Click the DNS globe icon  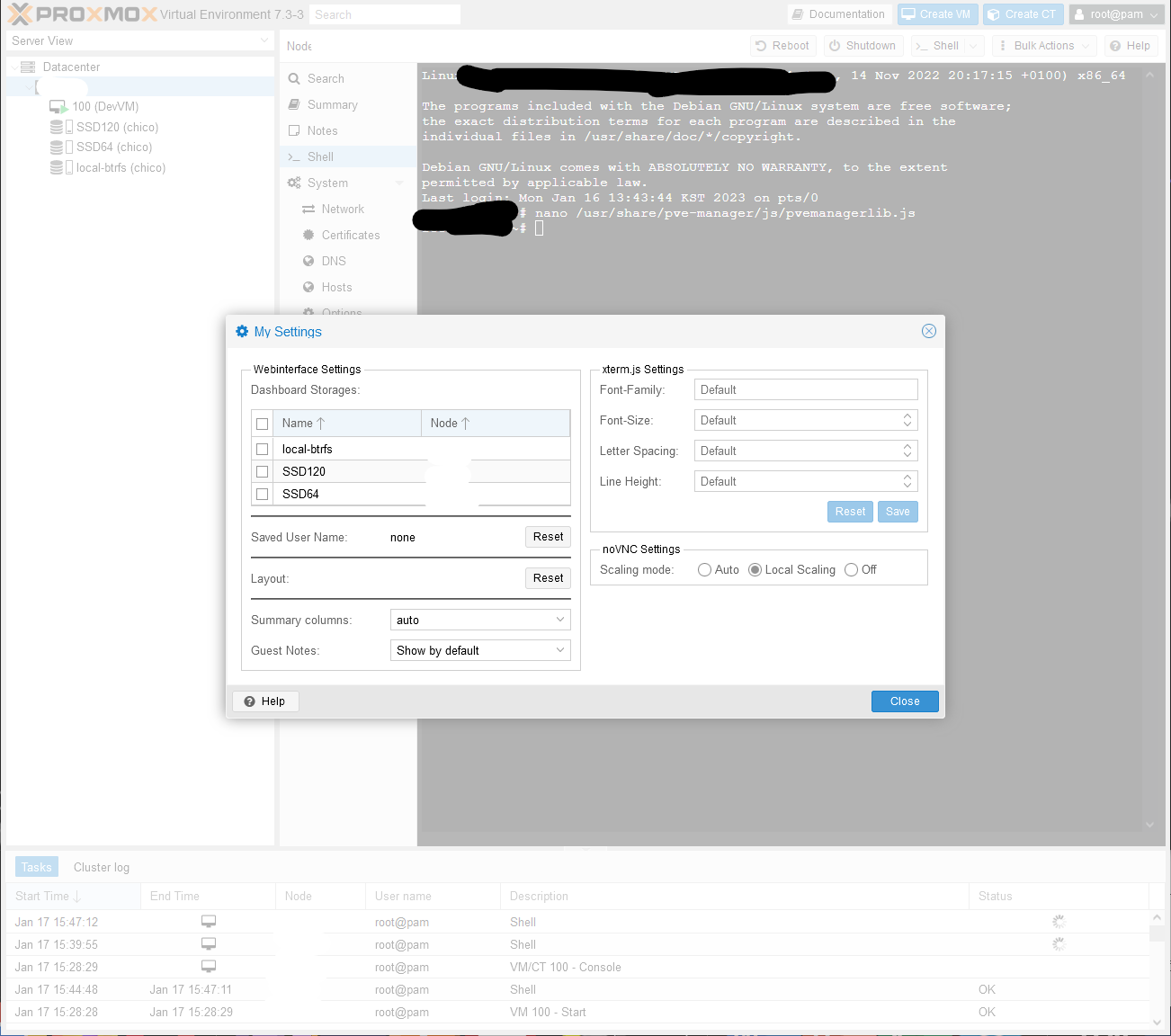tap(308, 262)
